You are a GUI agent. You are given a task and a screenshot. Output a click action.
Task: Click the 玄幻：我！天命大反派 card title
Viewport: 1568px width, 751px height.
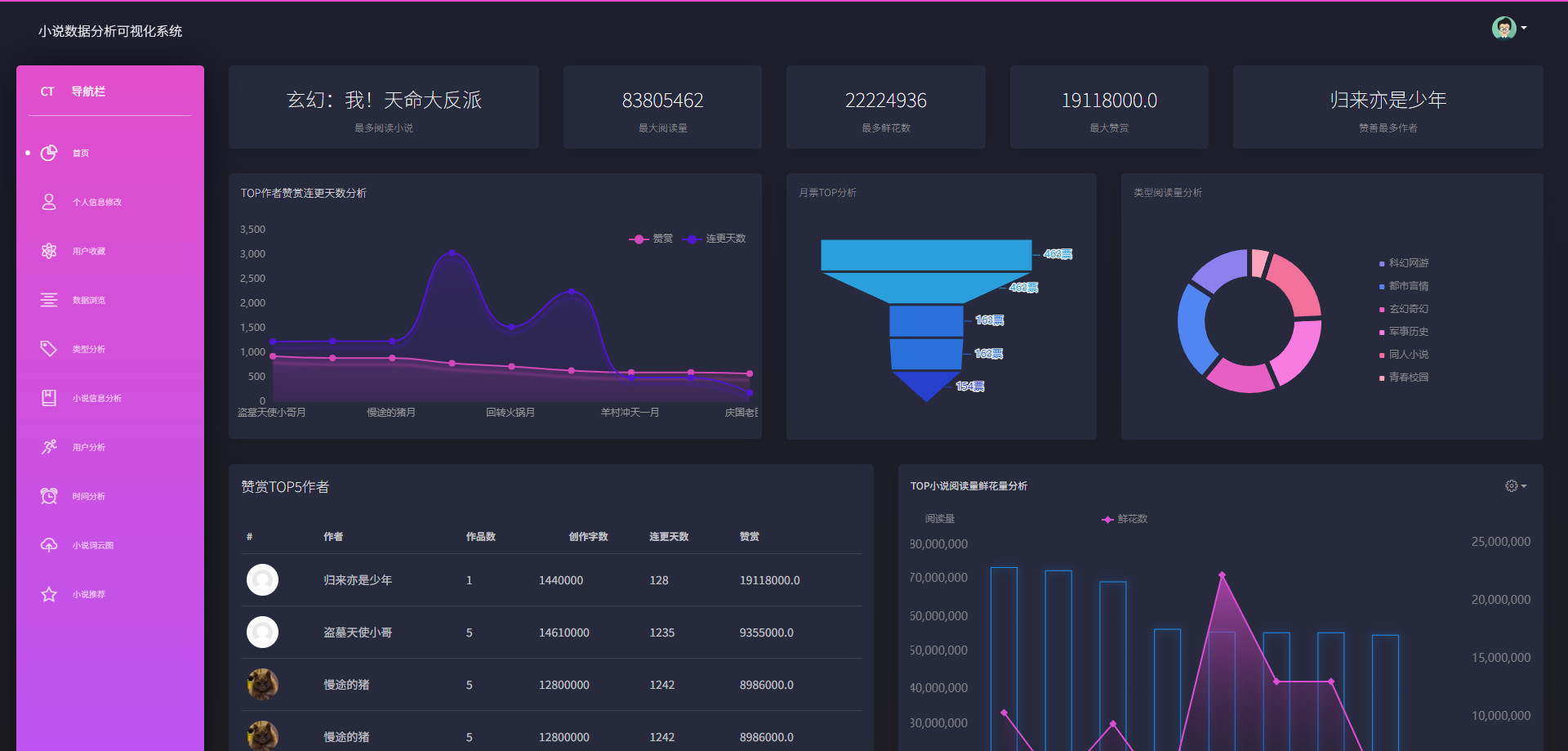point(384,100)
